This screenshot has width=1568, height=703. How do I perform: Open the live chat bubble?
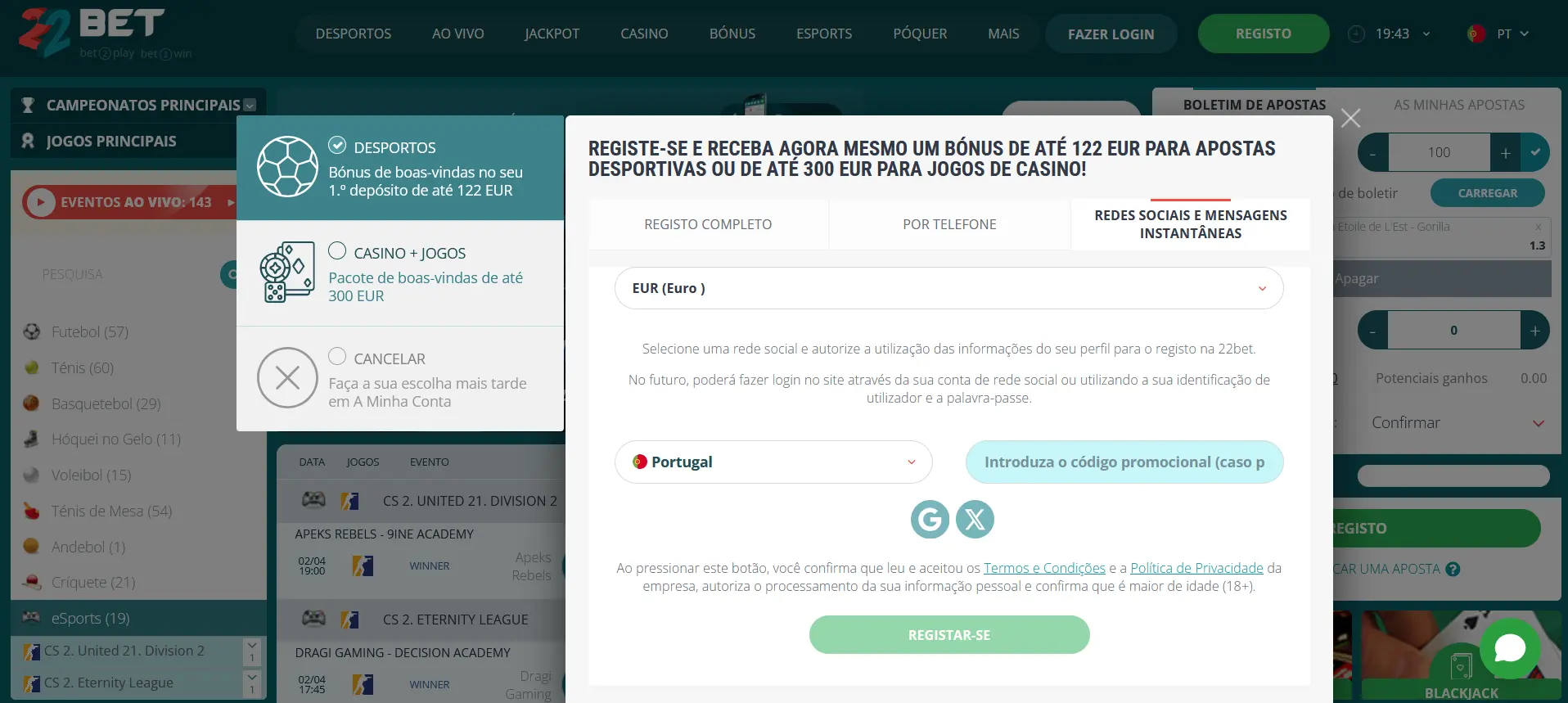click(x=1509, y=648)
